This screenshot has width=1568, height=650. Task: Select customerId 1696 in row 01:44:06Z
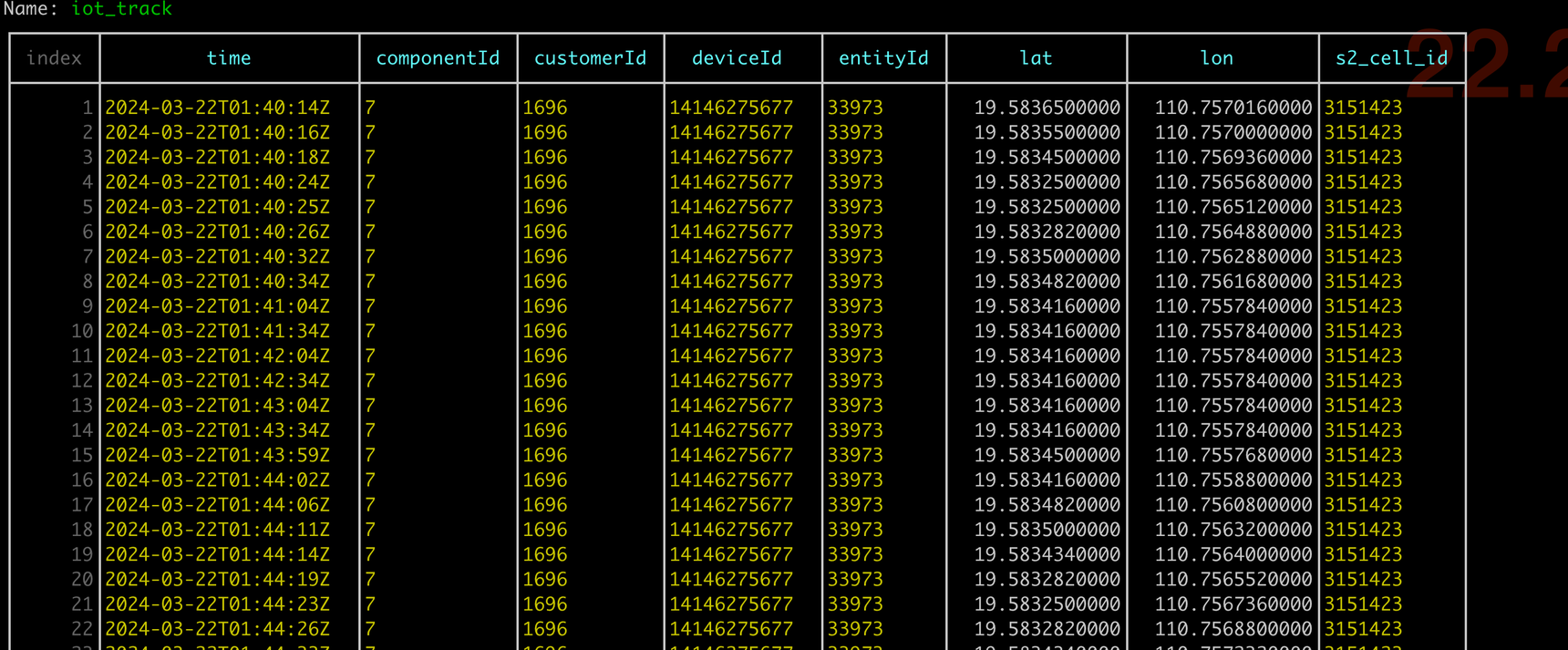click(545, 505)
